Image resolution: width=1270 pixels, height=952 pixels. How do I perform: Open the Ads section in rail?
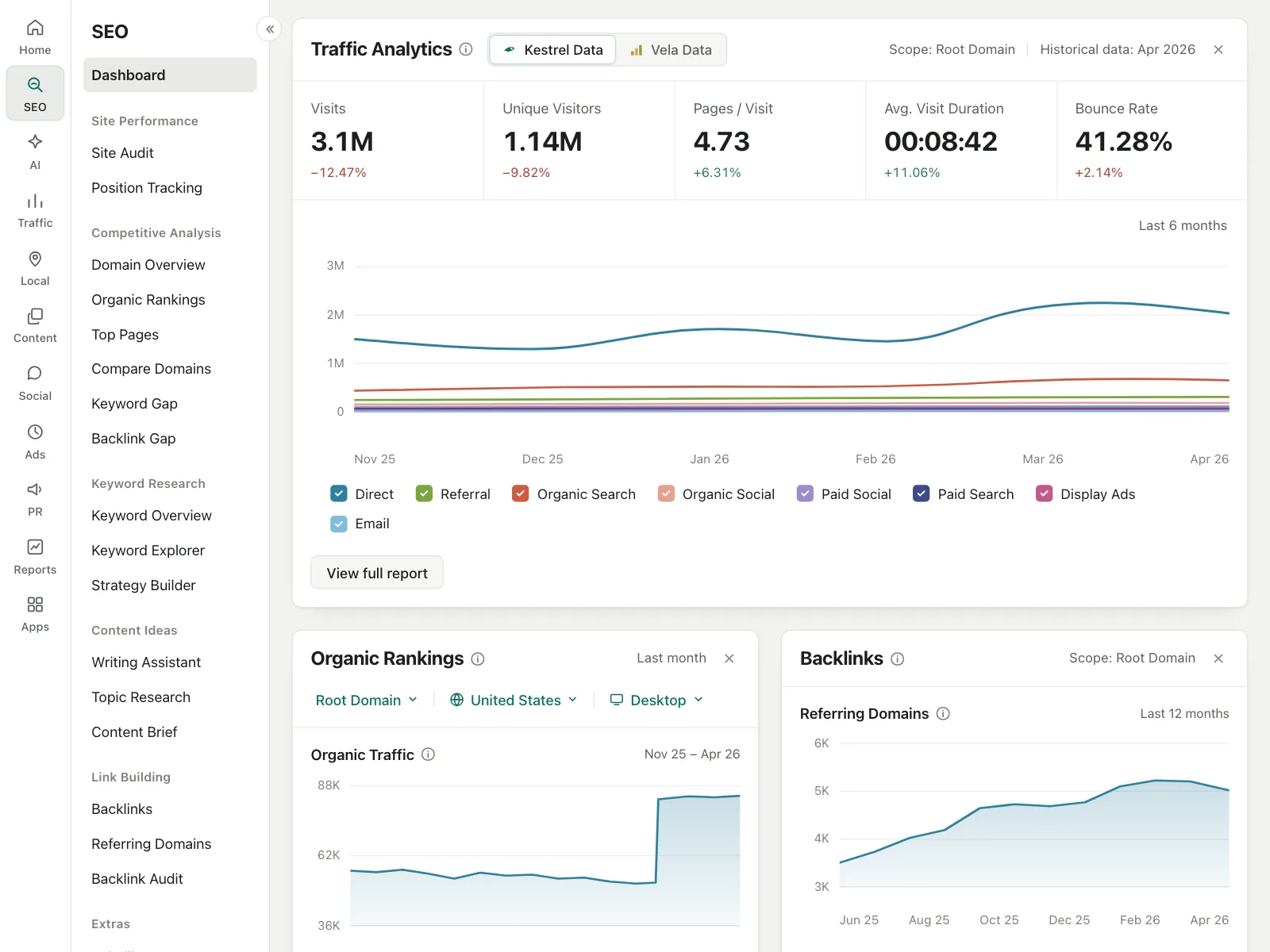[x=35, y=442]
